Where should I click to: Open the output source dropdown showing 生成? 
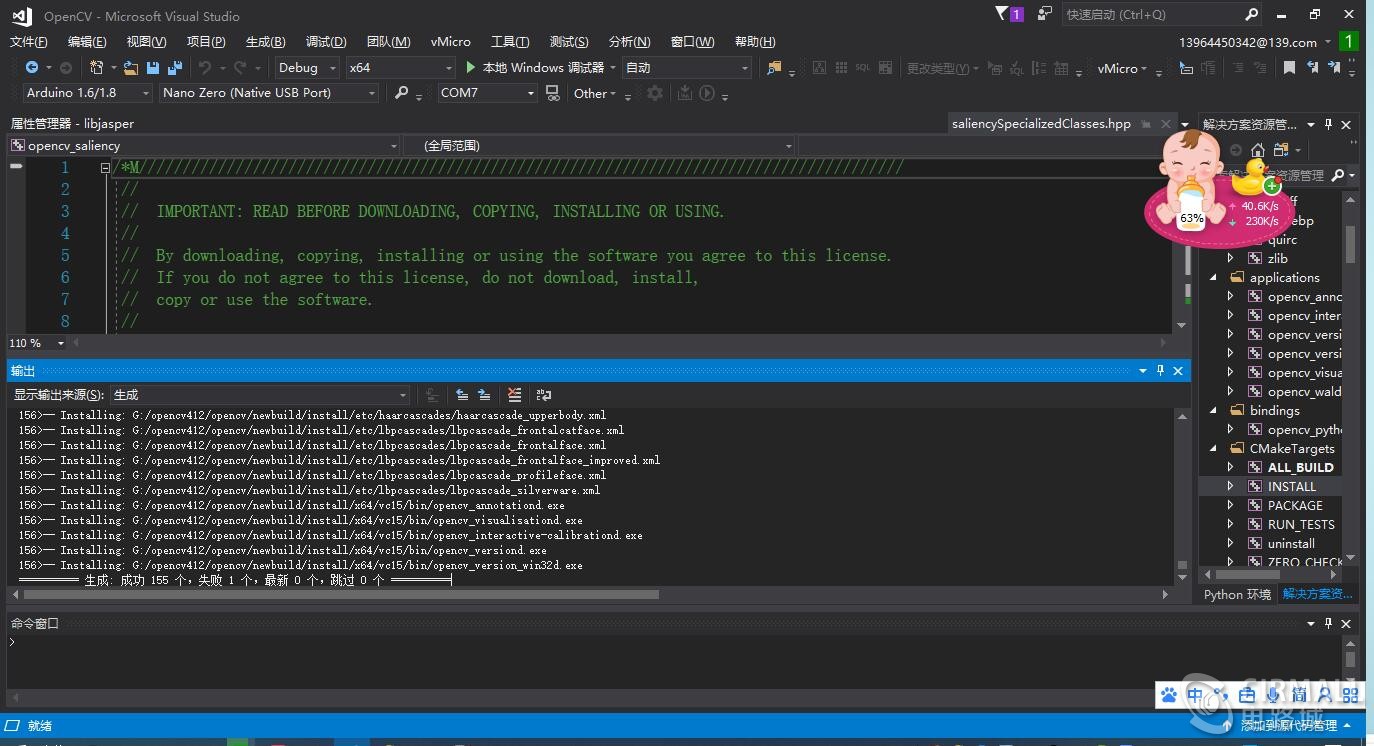pos(260,395)
